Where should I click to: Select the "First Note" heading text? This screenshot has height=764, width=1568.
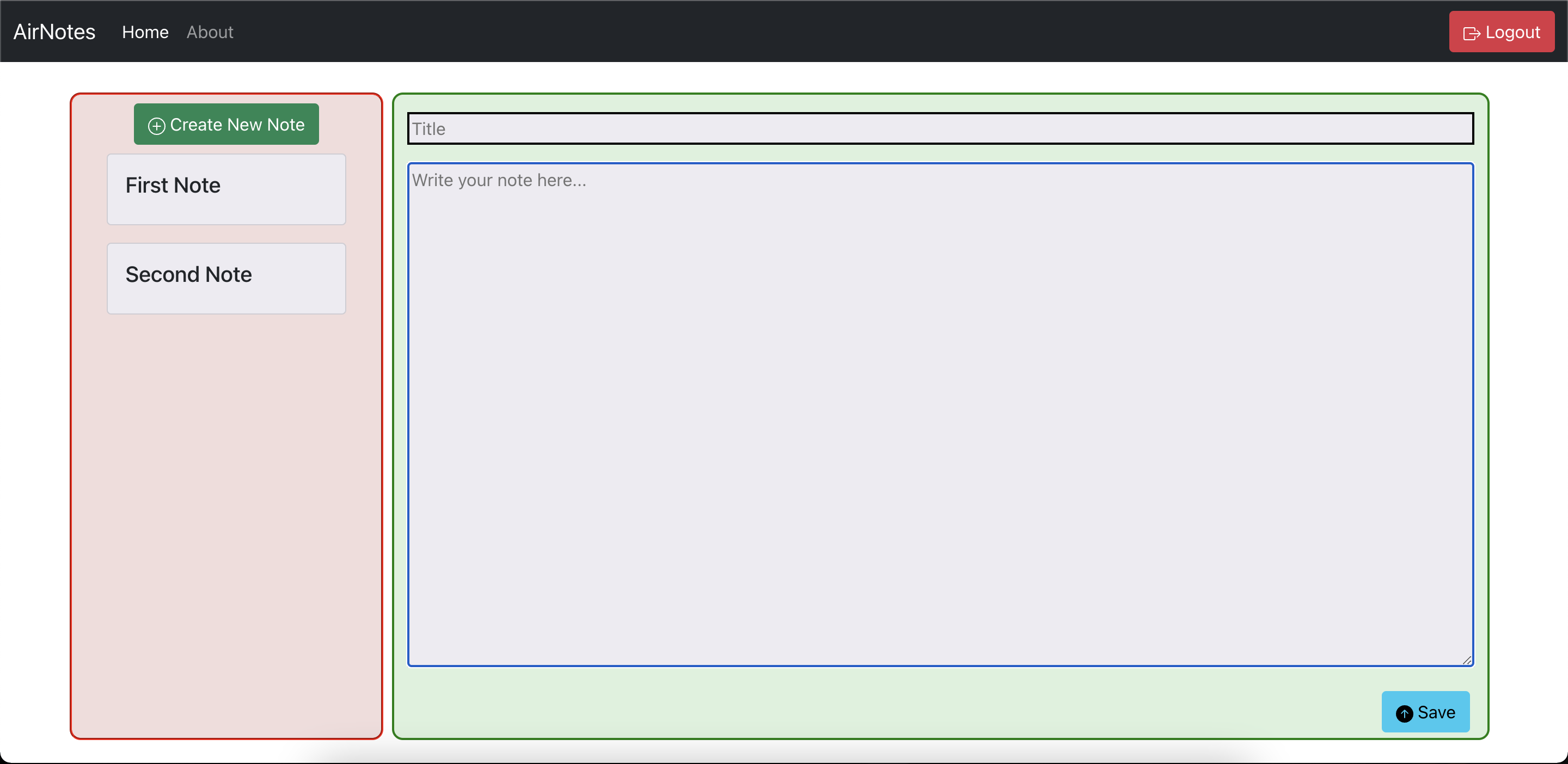(x=173, y=185)
